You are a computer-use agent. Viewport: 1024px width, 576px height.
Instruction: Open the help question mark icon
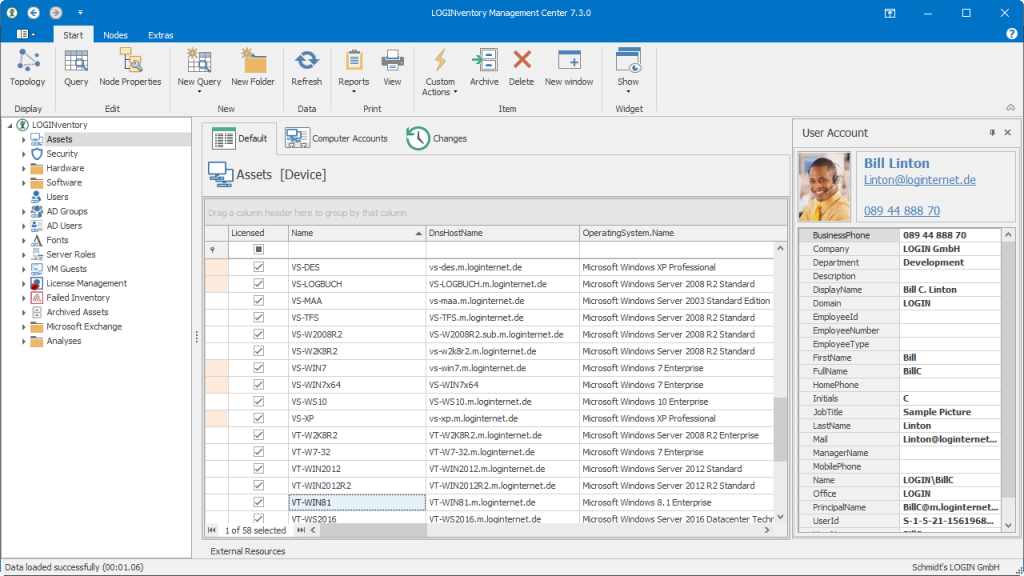(x=1012, y=34)
